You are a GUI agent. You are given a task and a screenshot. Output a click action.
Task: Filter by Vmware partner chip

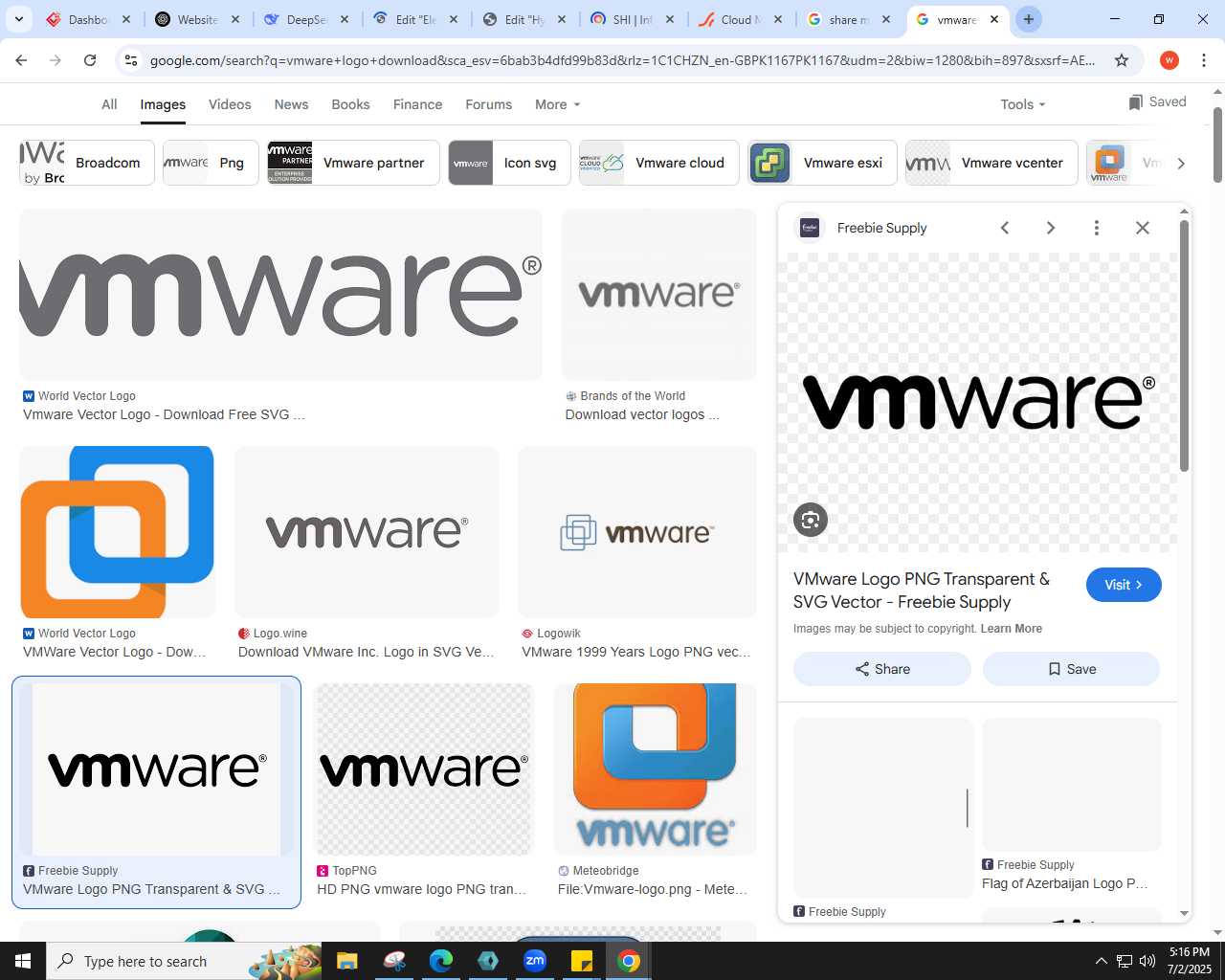[353, 163]
